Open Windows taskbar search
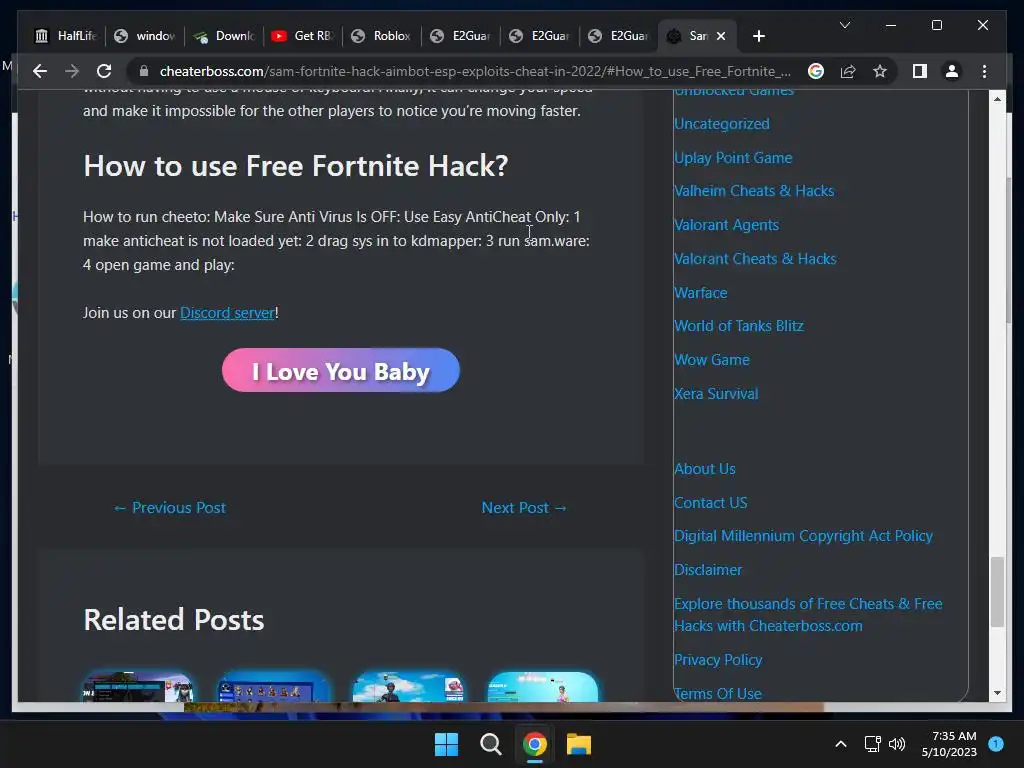 [x=490, y=744]
